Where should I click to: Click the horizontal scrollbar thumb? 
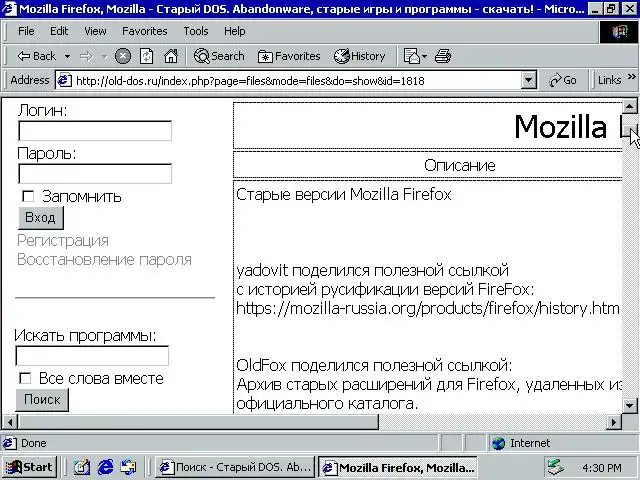point(198,422)
